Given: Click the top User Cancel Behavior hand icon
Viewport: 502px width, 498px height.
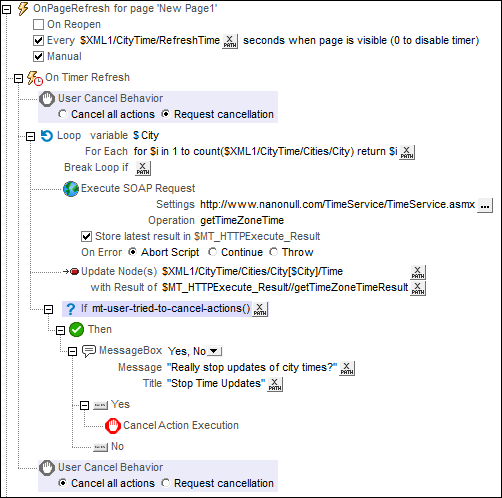Looking at the screenshot, I should (x=47, y=99).
